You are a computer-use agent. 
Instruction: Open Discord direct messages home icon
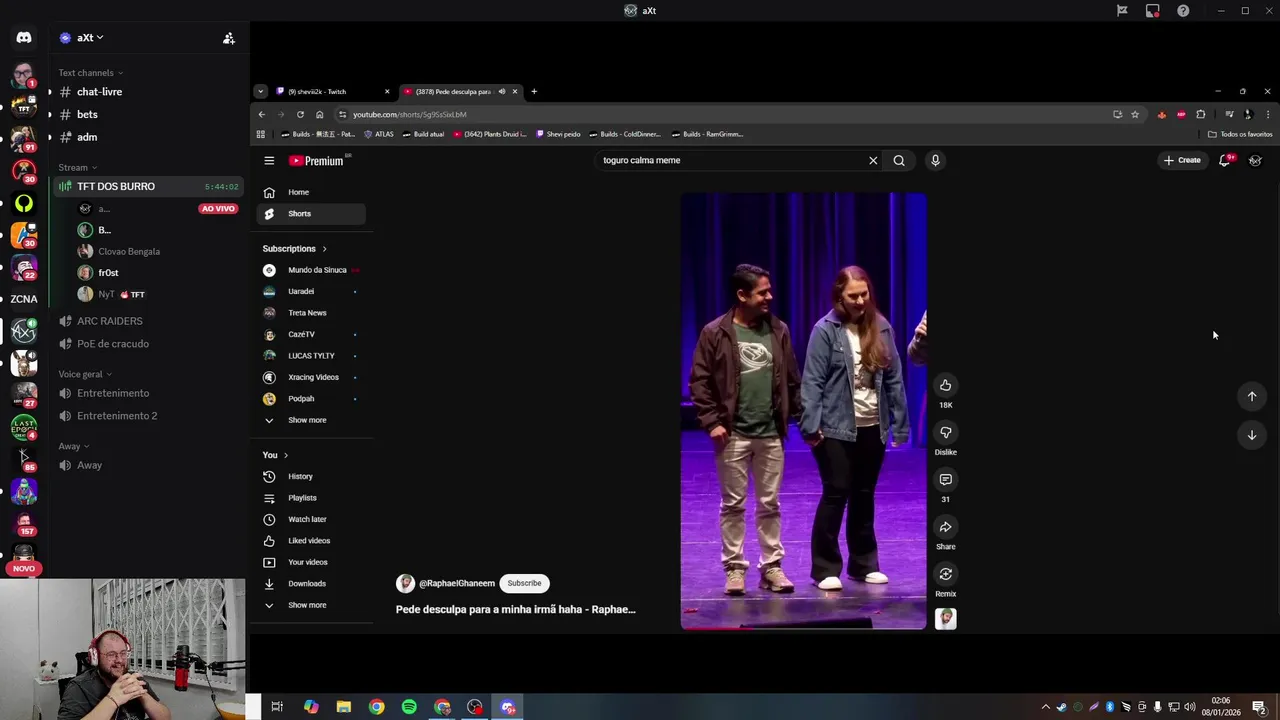click(24, 38)
